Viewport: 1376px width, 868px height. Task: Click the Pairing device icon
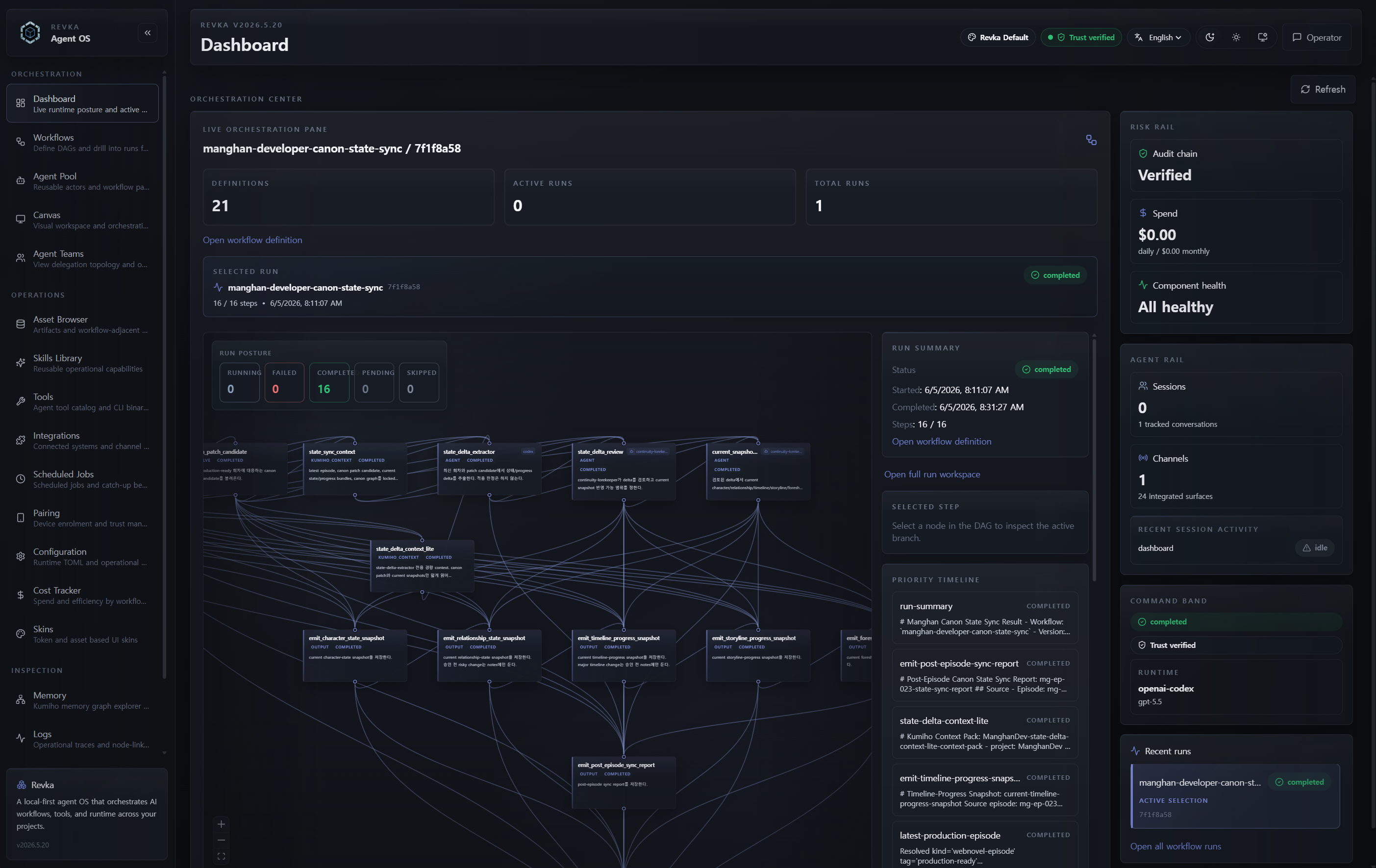click(21, 518)
